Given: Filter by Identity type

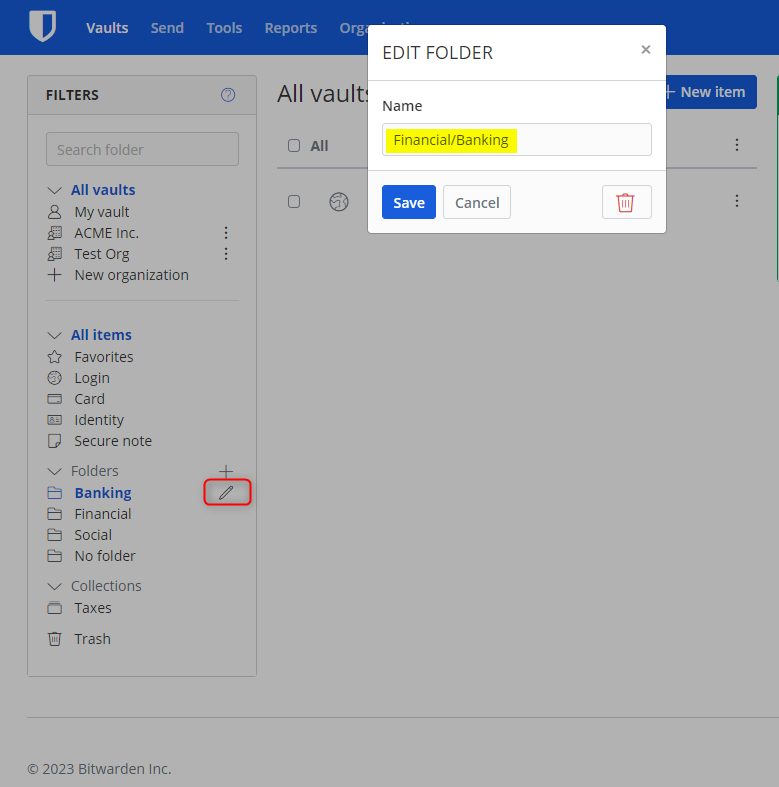Looking at the screenshot, I should [99, 420].
